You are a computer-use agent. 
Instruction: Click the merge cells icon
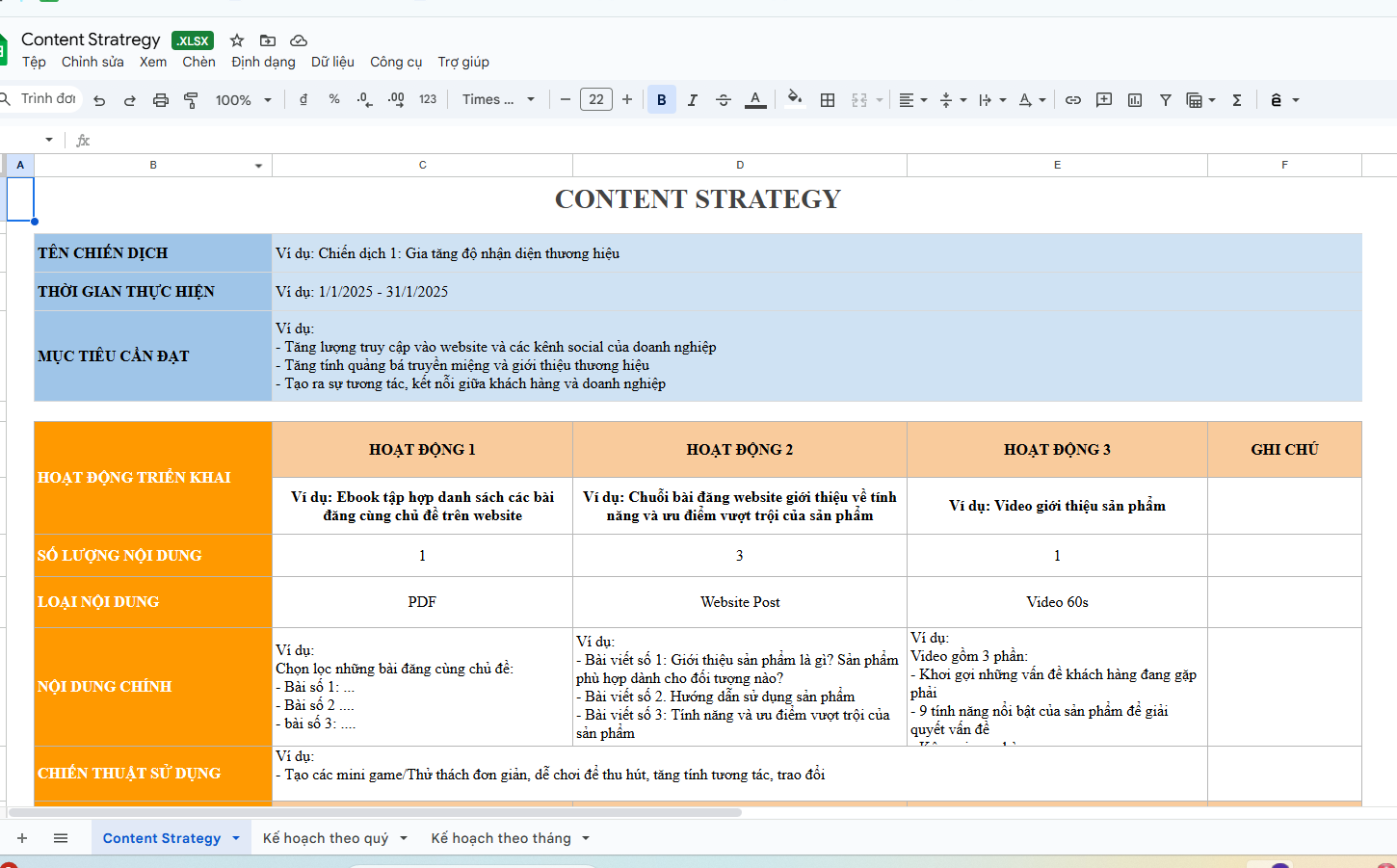pyautogui.click(x=859, y=100)
